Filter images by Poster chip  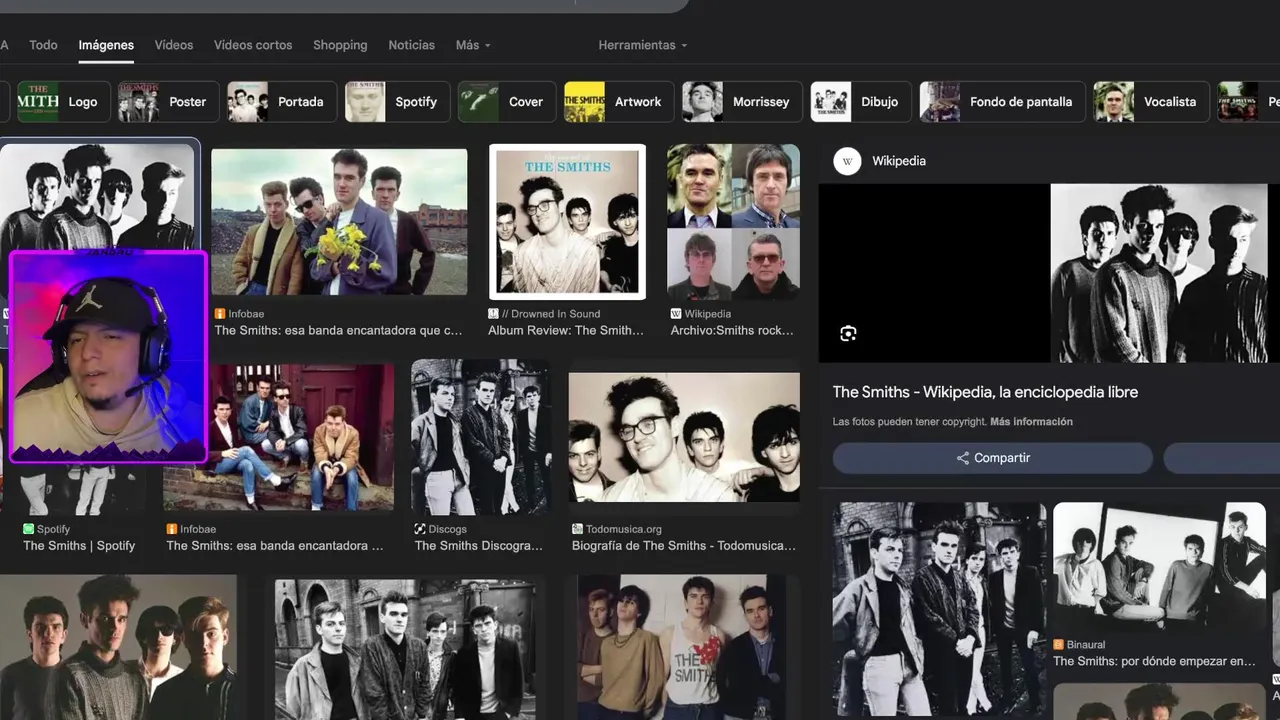tap(167, 102)
